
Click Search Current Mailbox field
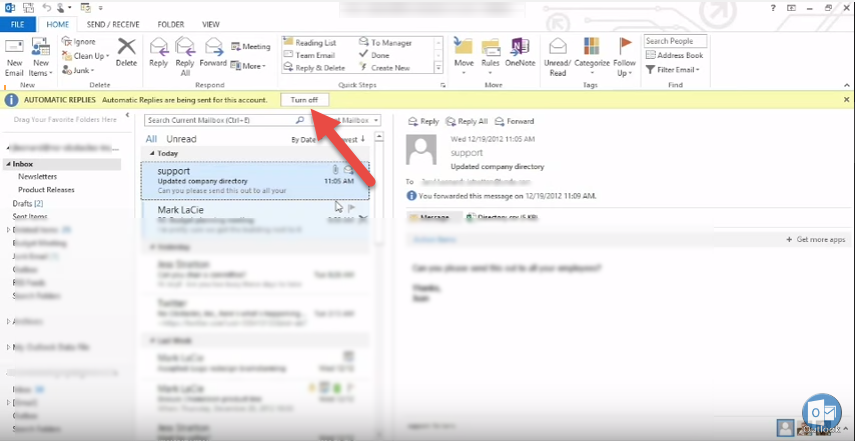click(219, 120)
